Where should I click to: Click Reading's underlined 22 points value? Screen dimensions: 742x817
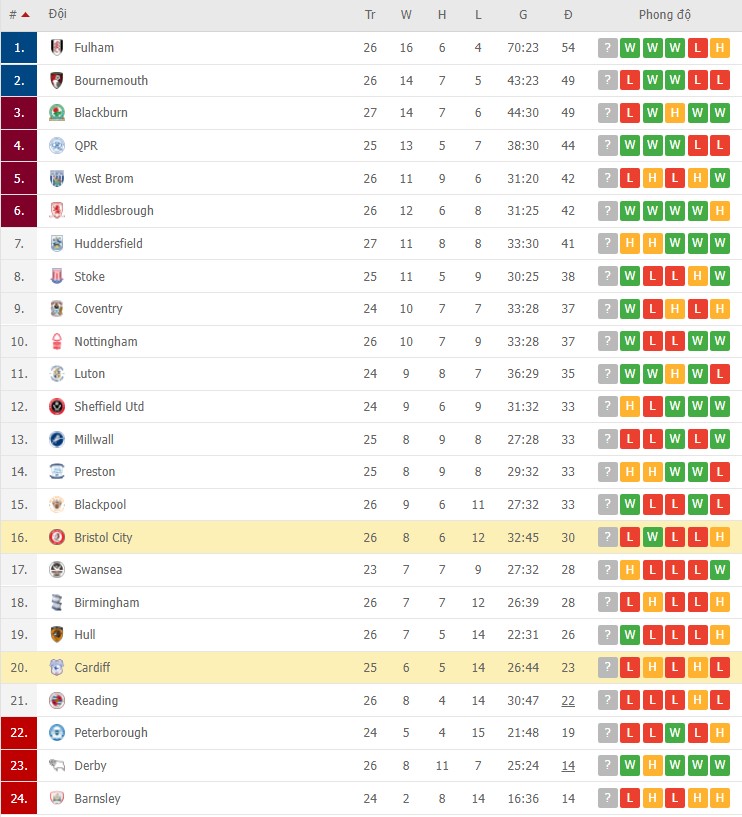(x=568, y=701)
